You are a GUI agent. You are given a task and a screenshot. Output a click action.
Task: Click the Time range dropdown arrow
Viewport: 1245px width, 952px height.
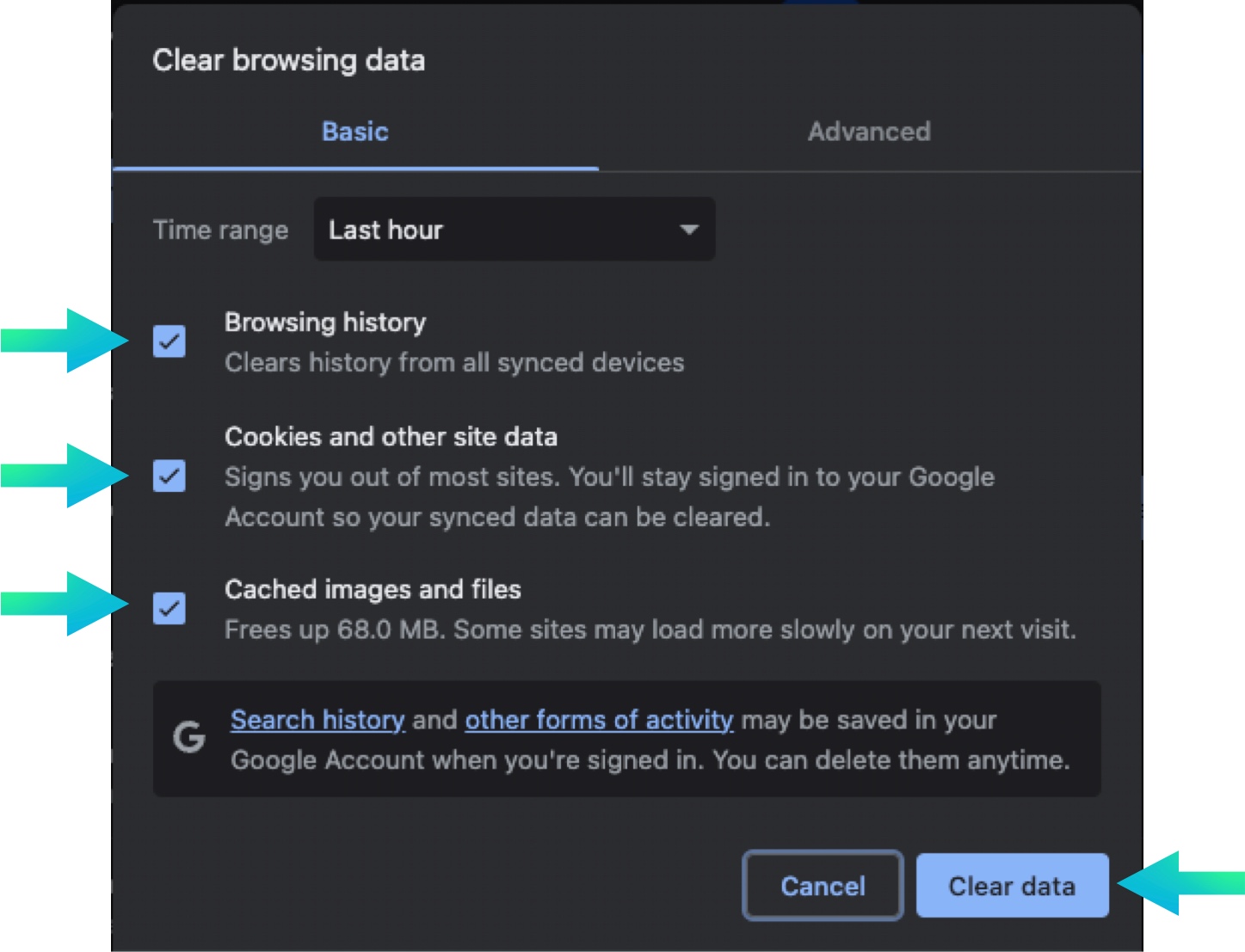click(x=688, y=230)
